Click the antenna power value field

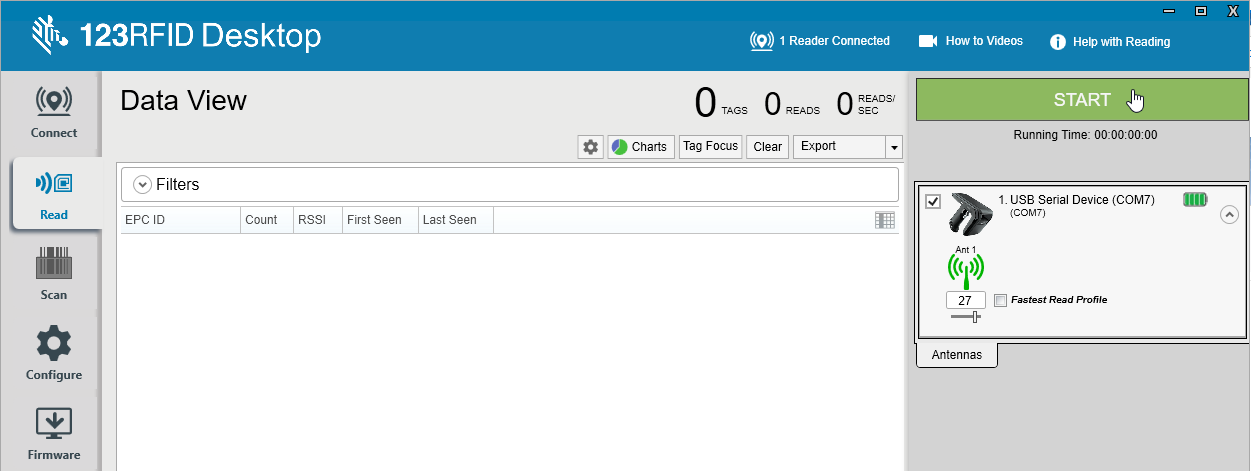pyautogui.click(x=966, y=300)
